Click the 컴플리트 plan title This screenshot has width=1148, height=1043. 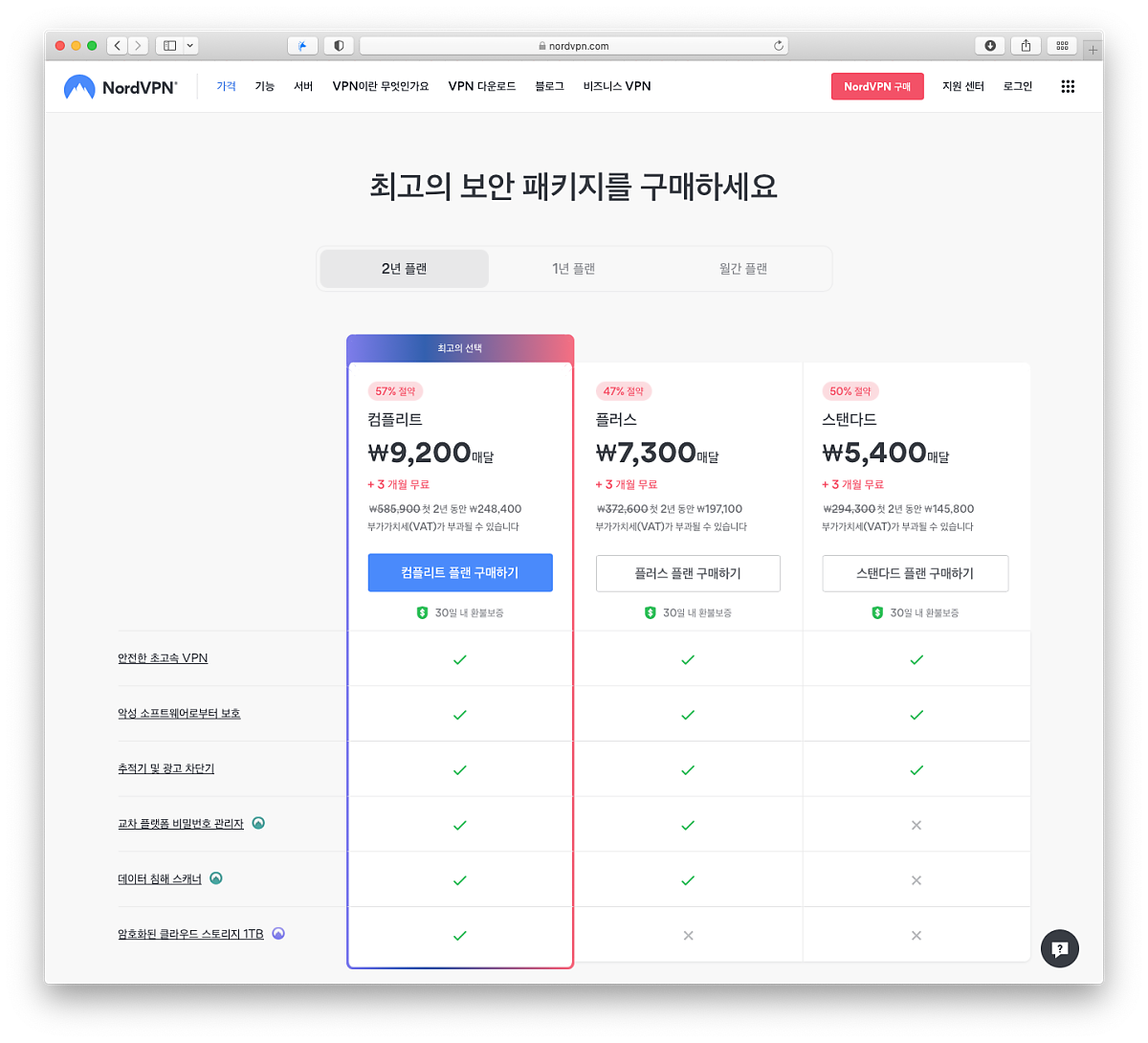[395, 419]
